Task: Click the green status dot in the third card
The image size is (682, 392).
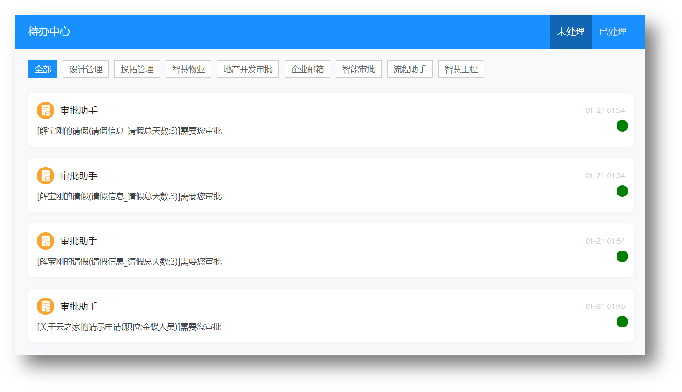Action: (622, 257)
